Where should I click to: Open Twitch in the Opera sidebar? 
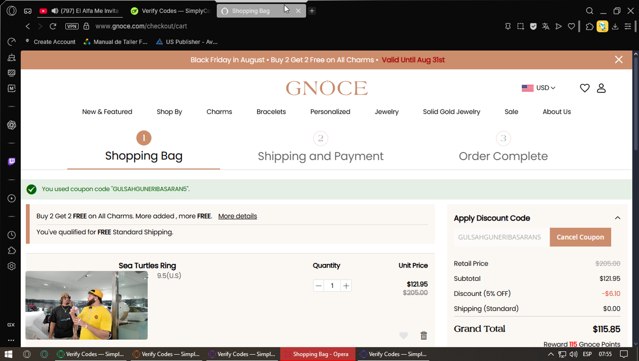(x=11, y=162)
